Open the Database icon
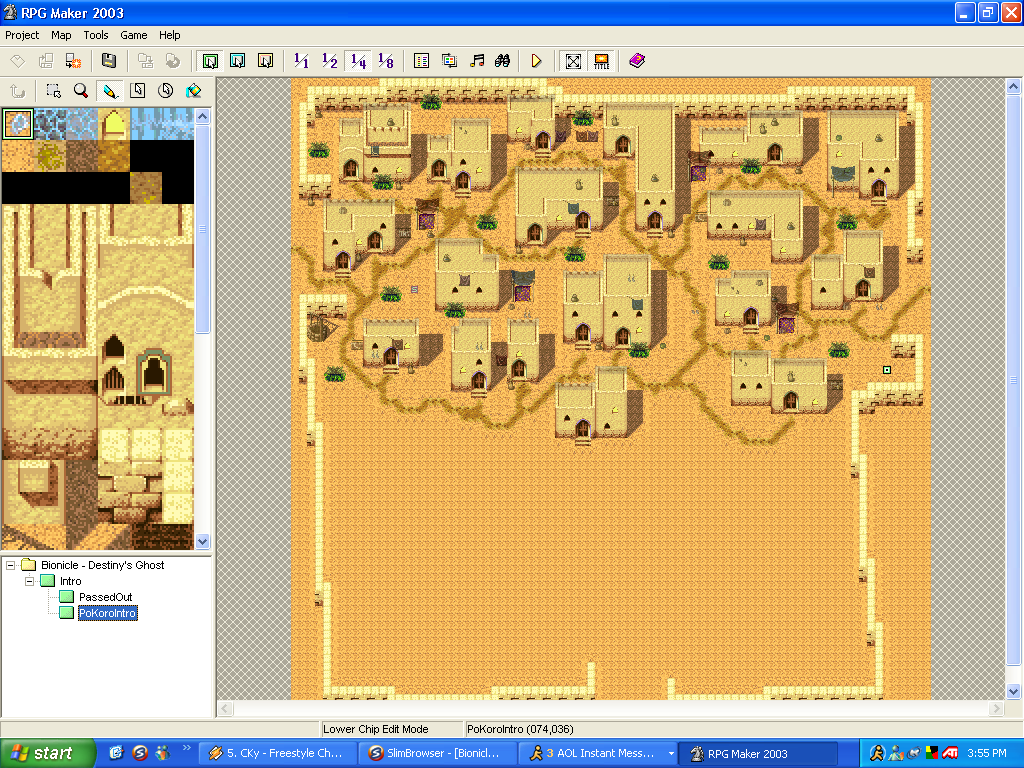 (421, 61)
